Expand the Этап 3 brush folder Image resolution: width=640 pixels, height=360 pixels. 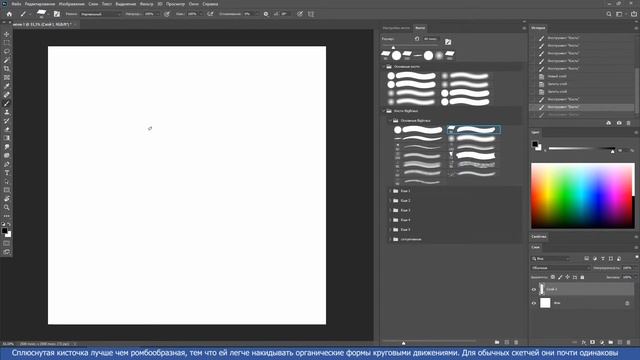(391, 210)
